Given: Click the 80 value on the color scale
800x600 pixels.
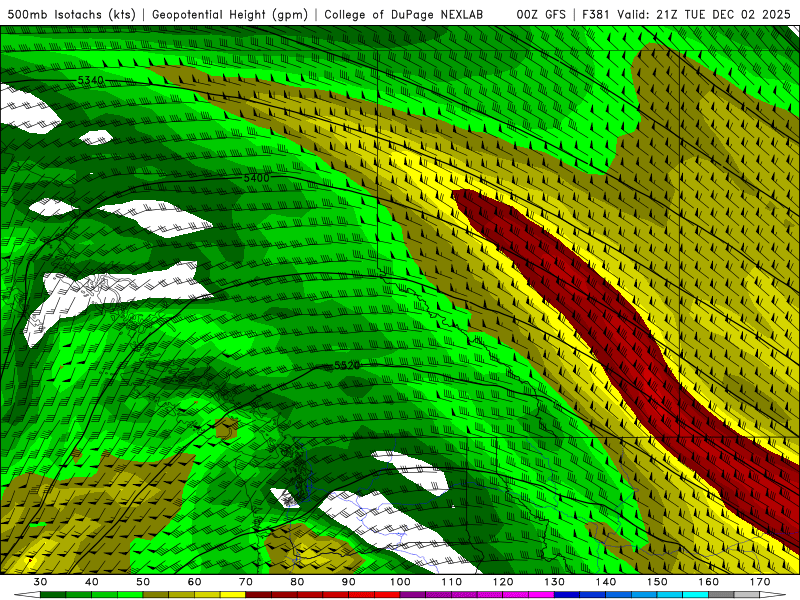Looking at the screenshot, I should (x=297, y=582).
